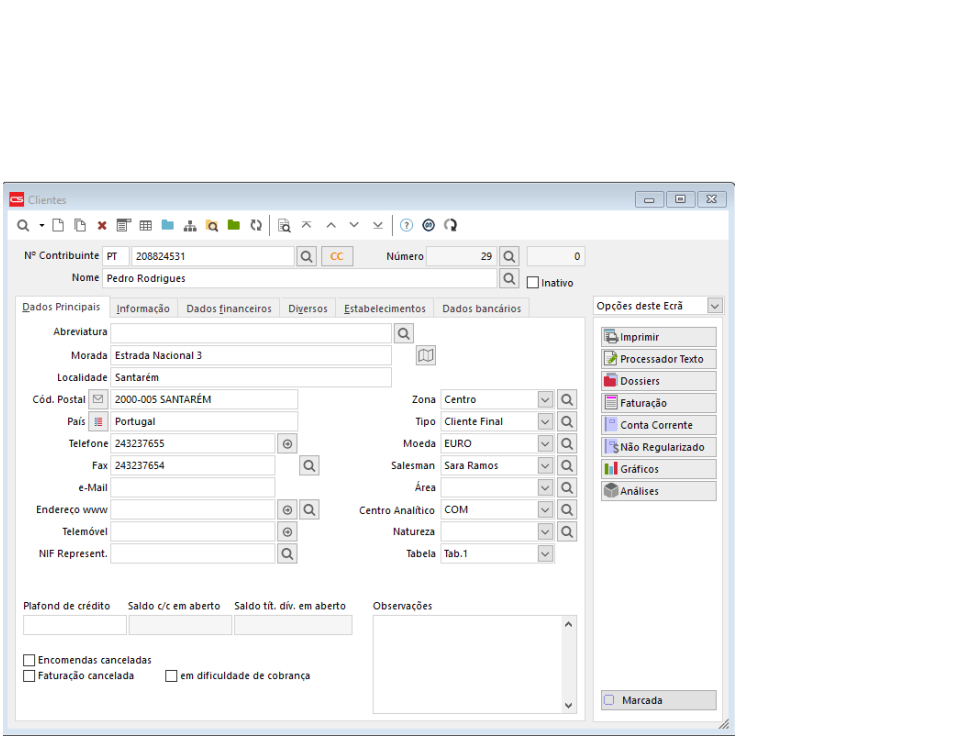Click into the e-Mail input field

(192, 487)
